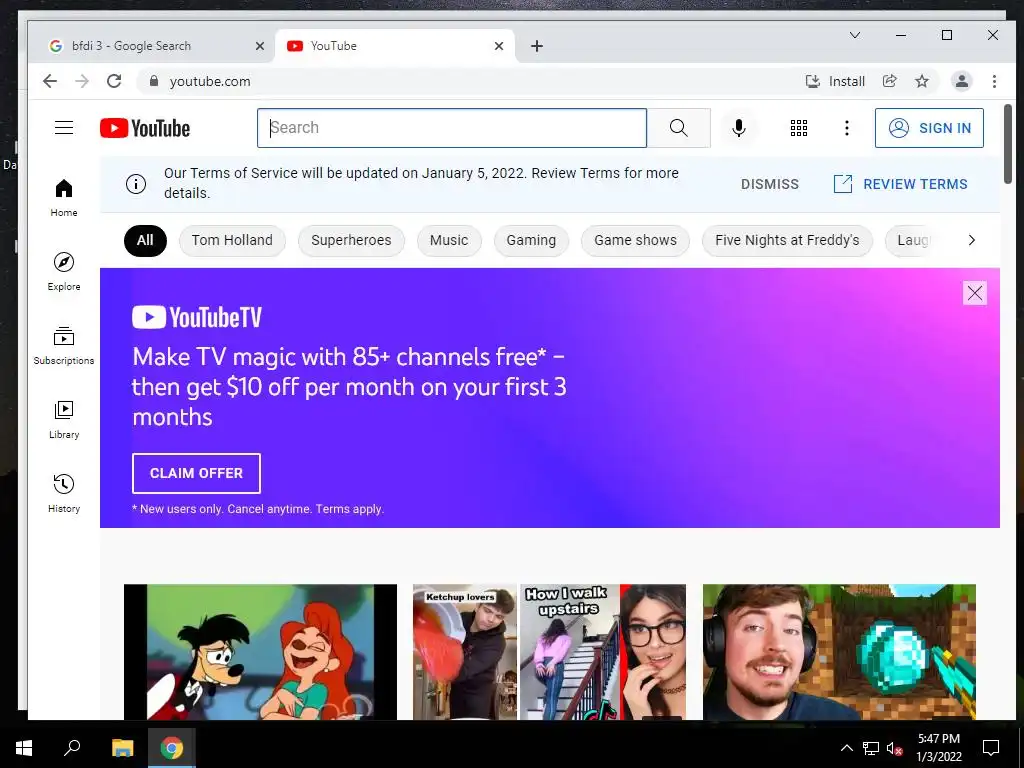The height and width of the screenshot is (768, 1024).
Task: Open the Windows Start menu
Action: pyautogui.click(x=24, y=748)
